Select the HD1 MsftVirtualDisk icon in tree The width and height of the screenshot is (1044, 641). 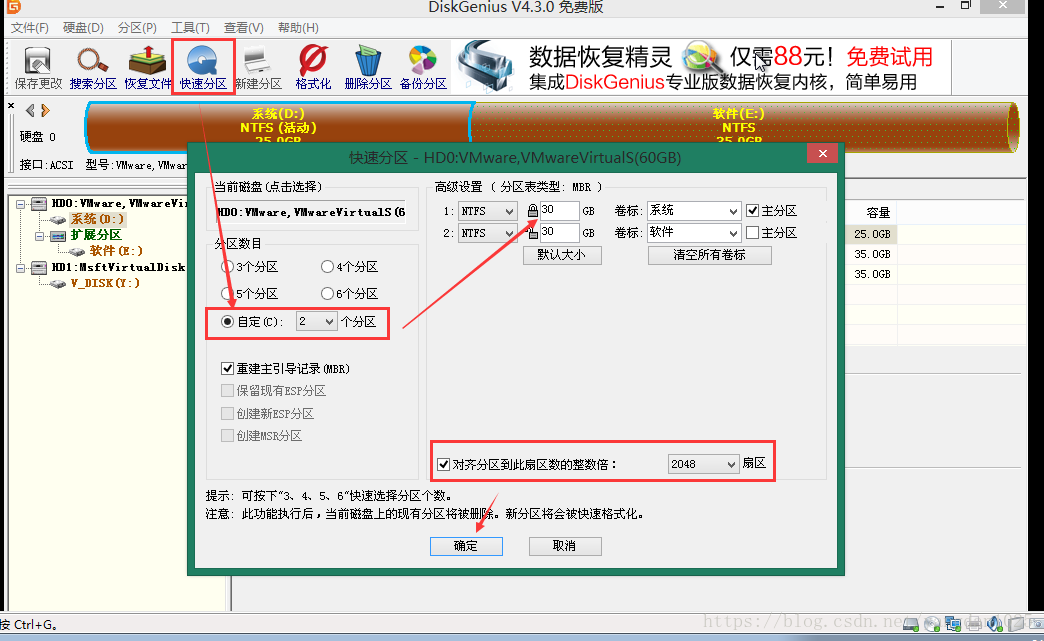click(39, 268)
